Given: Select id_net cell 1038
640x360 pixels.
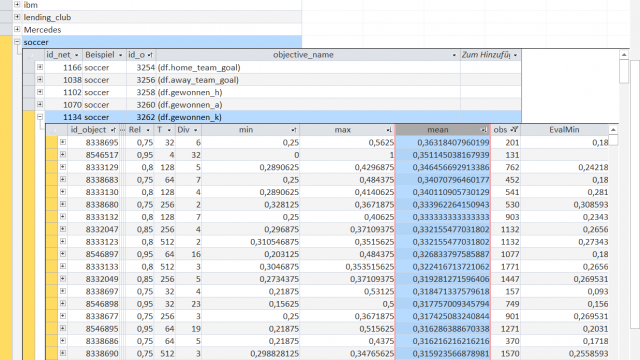Looking at the screenshot, I should [x=64, y=80].
